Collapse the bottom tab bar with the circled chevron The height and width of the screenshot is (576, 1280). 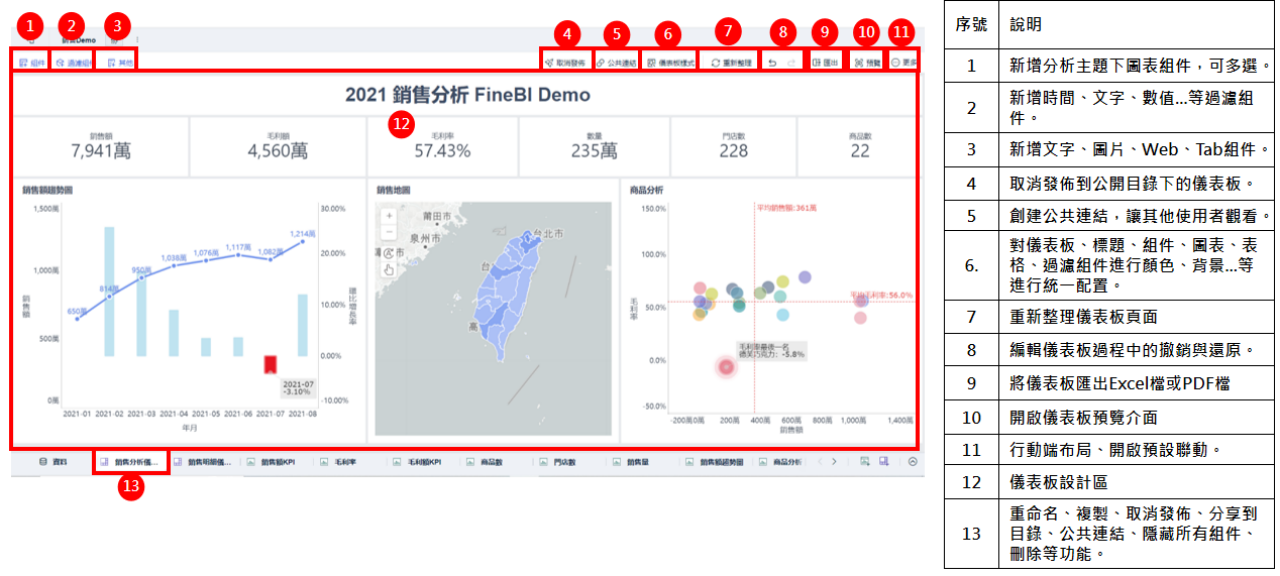pyautogui.click(x=912, y=462)
